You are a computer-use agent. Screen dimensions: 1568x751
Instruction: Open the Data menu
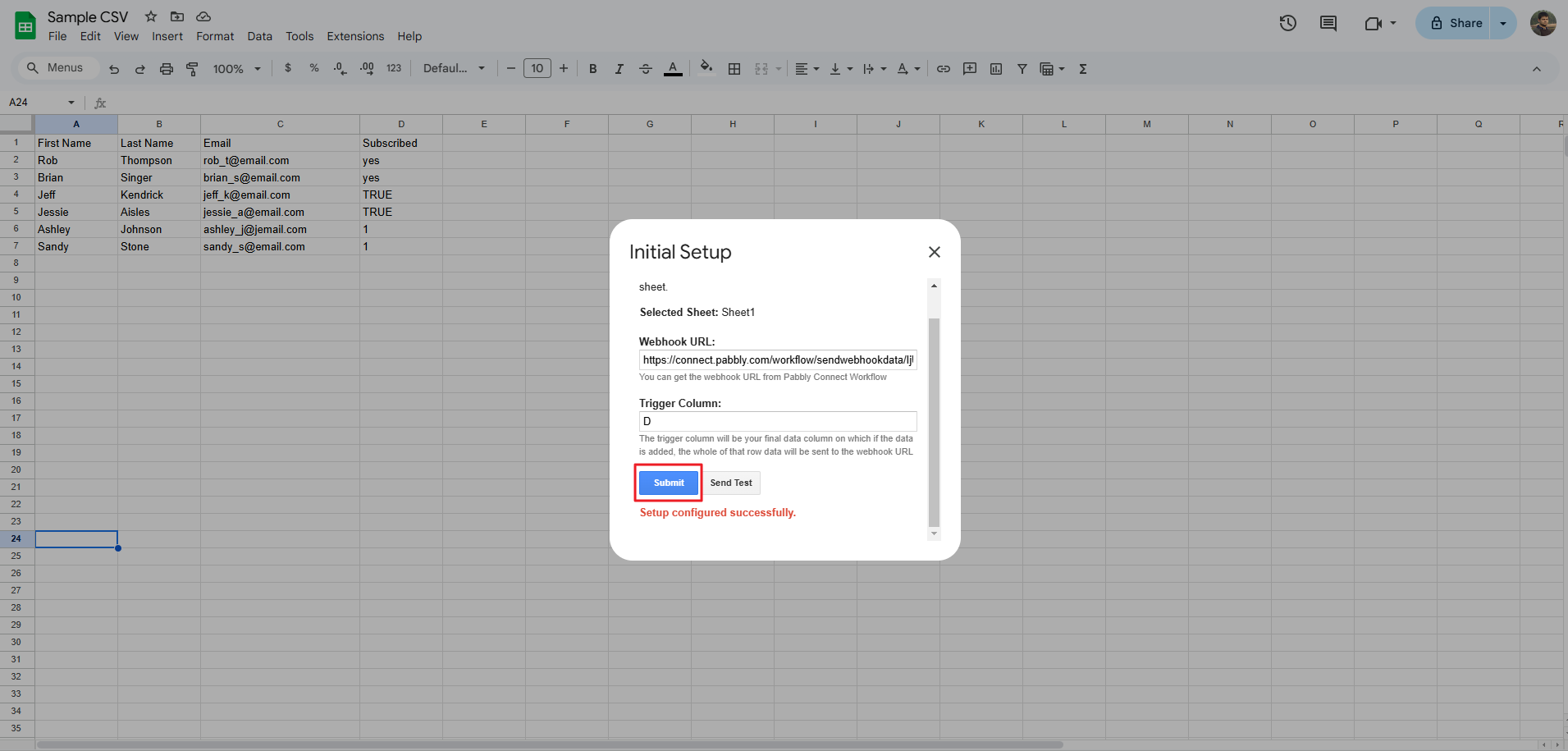259,36
